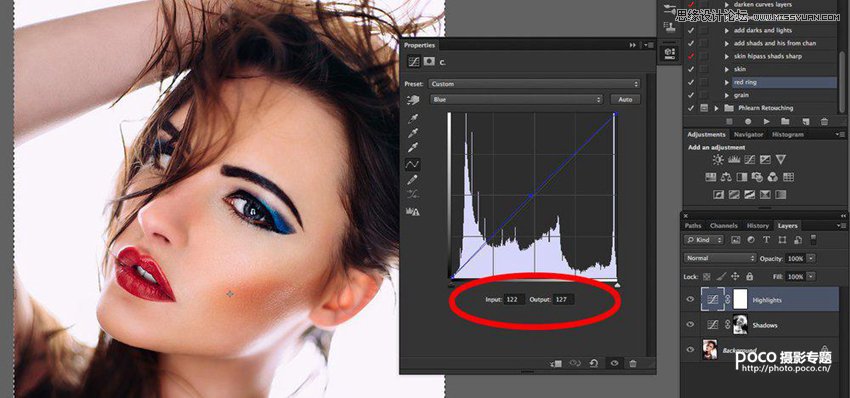Click the Masks icon in Properties header
This screenshot has height=398, width=850.
[429, 62]
